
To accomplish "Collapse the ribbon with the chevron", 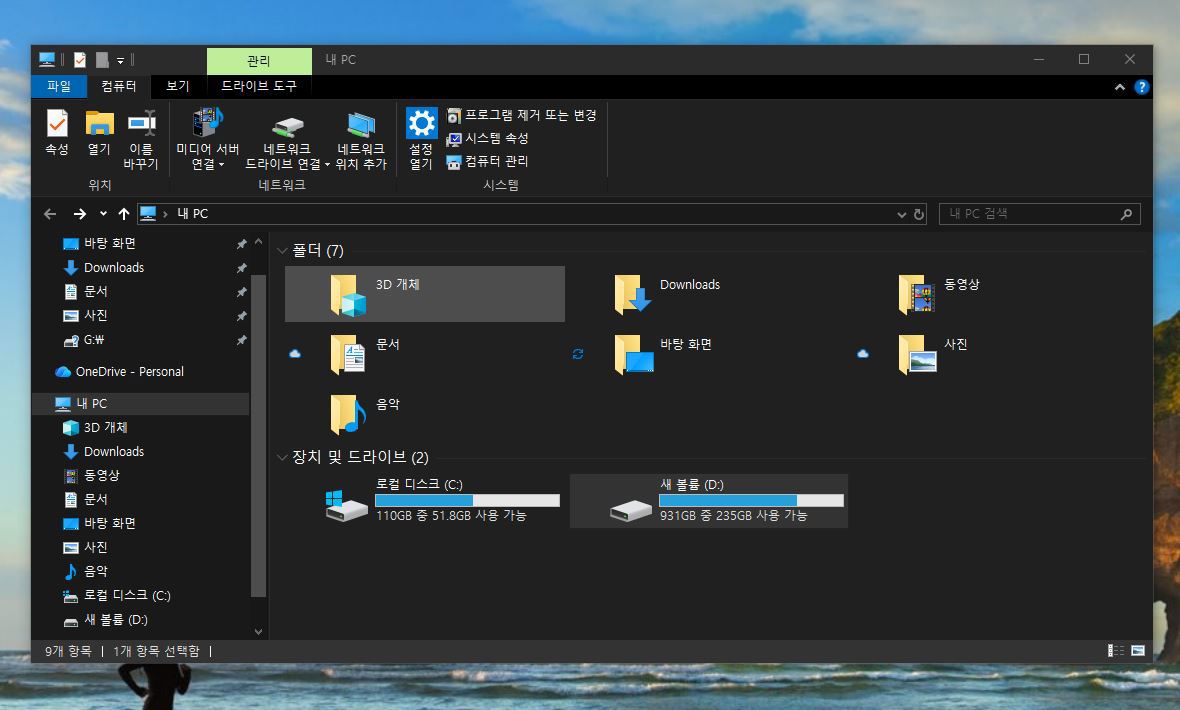I will click(1120, 87).
